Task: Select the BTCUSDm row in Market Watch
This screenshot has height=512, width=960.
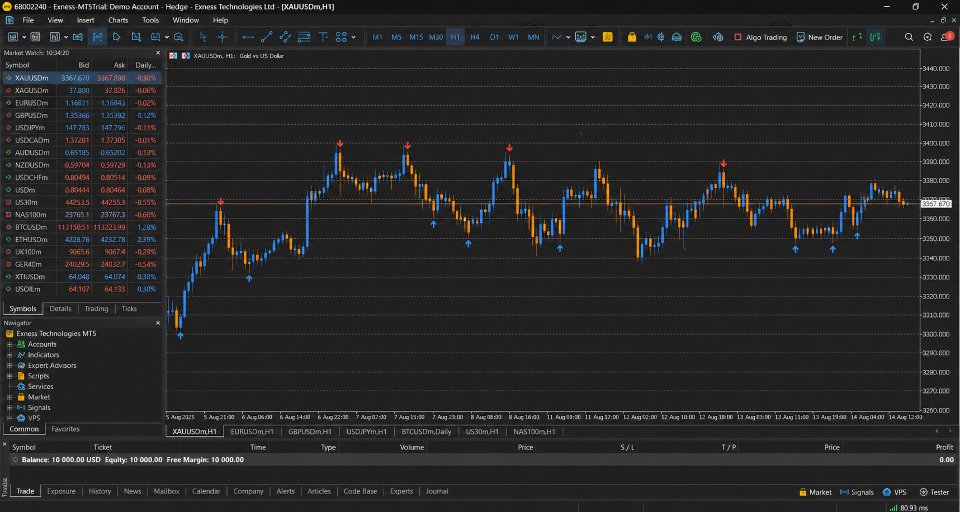Action: coord(82,227)
